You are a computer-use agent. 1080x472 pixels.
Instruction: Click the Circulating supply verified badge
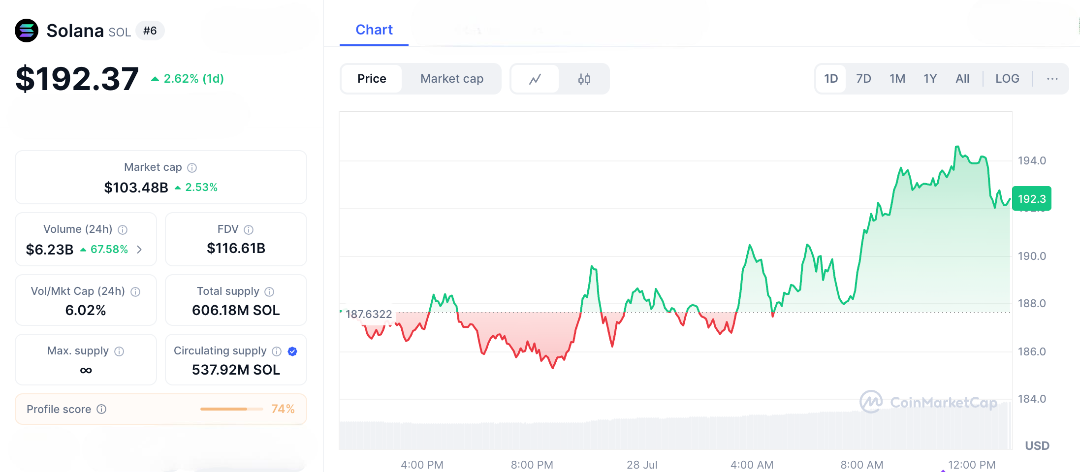(292, 352)
